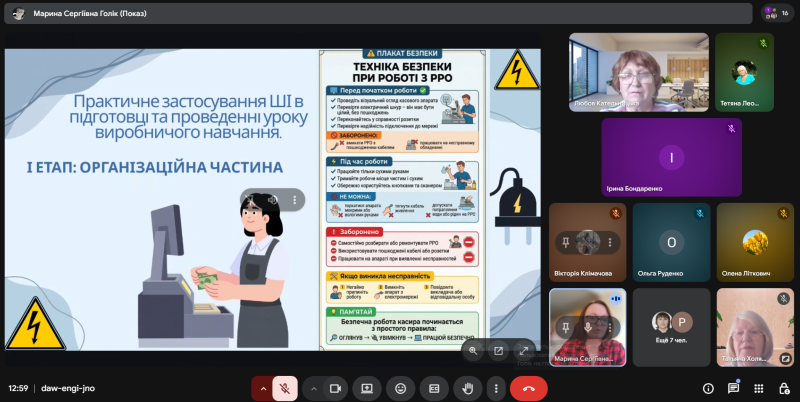Start presenting your screen
The image size is (800, 402).
tap(367, 389)
